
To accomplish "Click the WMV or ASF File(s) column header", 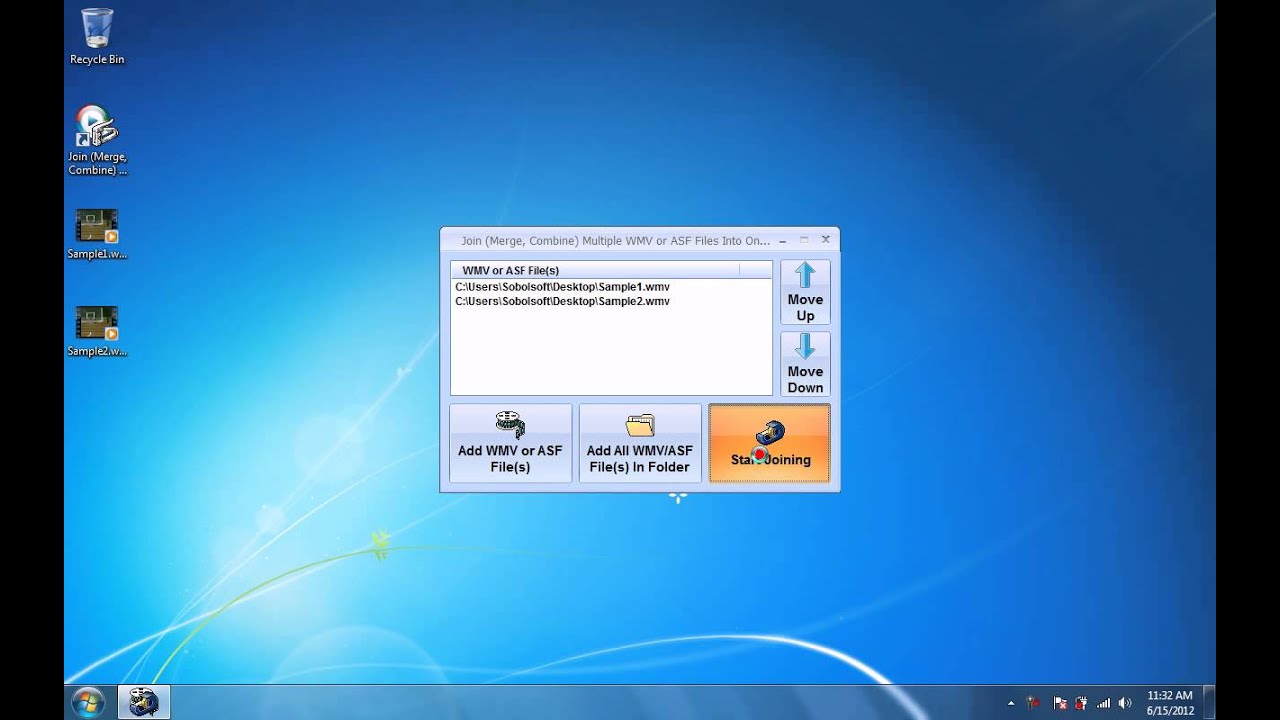I will click(595, 270).
